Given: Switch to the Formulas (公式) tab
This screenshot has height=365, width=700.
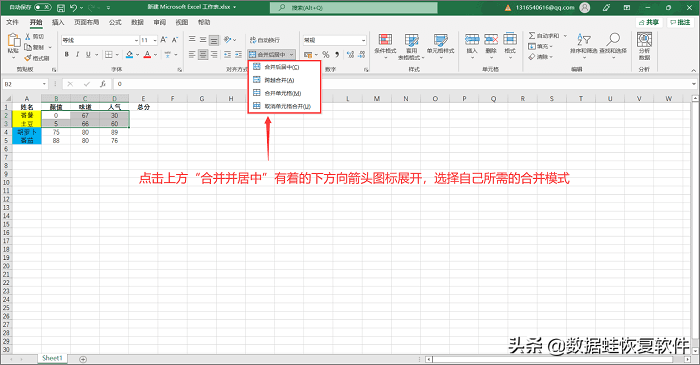Looking at the screenshot, I should click(115, 22).
